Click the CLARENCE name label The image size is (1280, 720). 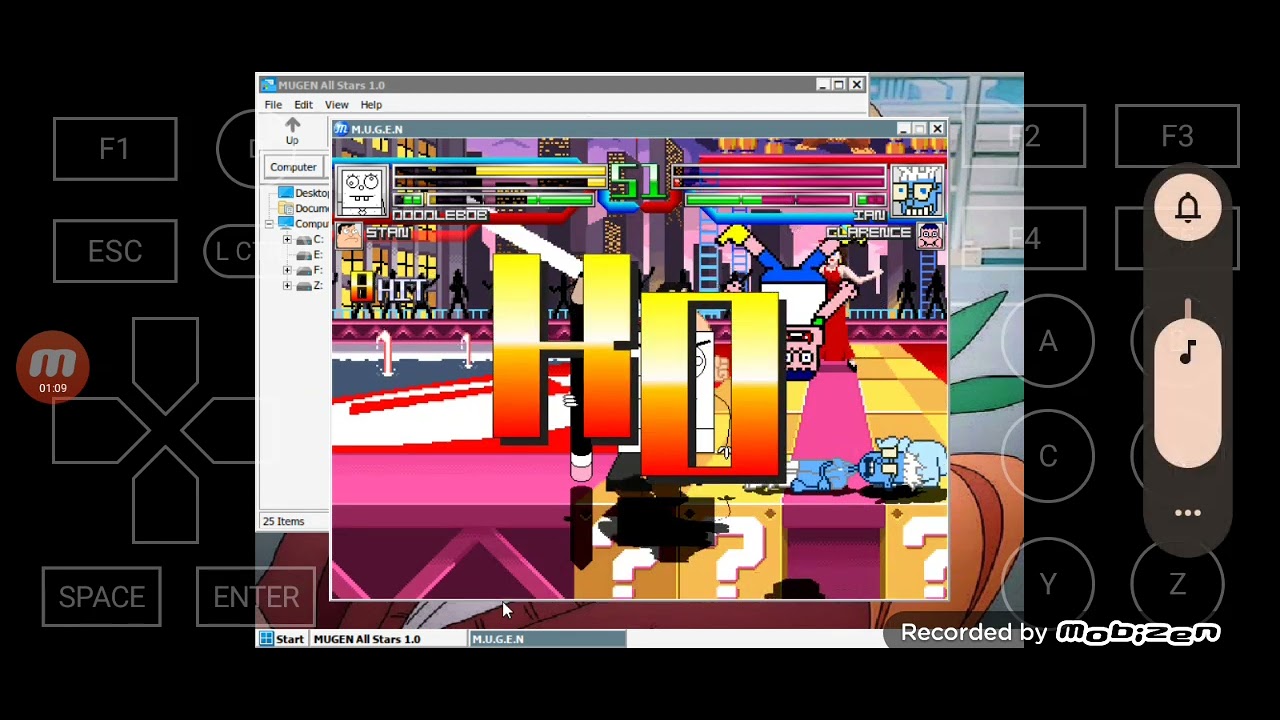(x=869, y=232)
